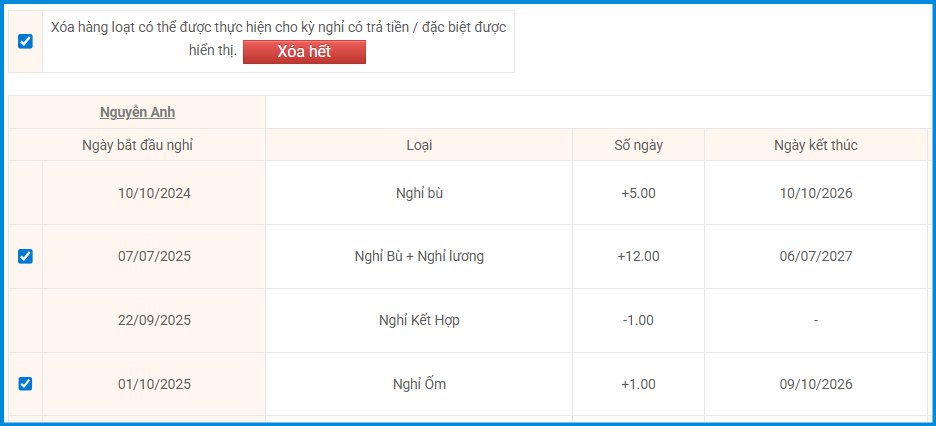
Task: Select the Nghỉ bù leave type cell
Action: tap(419, 193)
